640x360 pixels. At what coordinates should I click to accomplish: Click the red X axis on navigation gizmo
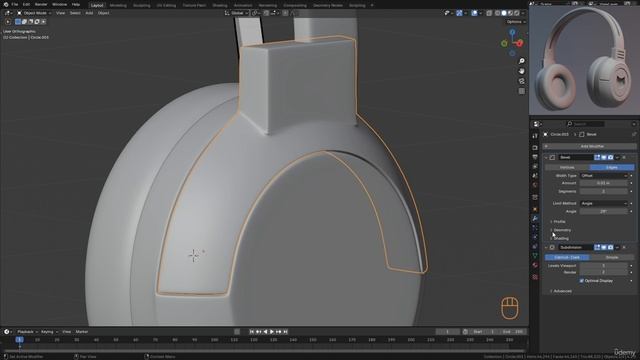[520, 43]
